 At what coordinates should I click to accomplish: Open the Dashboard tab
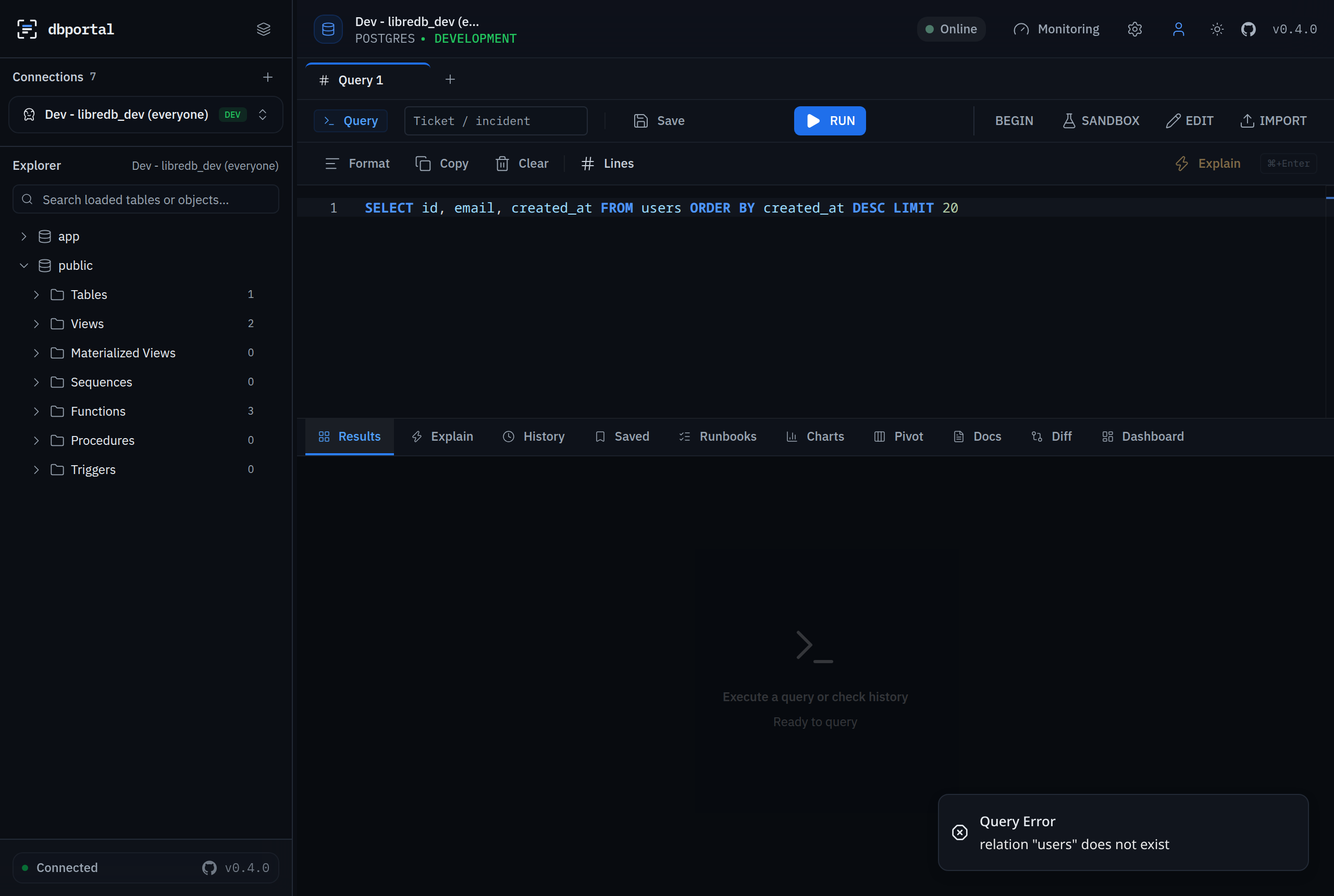[1143, 437]
